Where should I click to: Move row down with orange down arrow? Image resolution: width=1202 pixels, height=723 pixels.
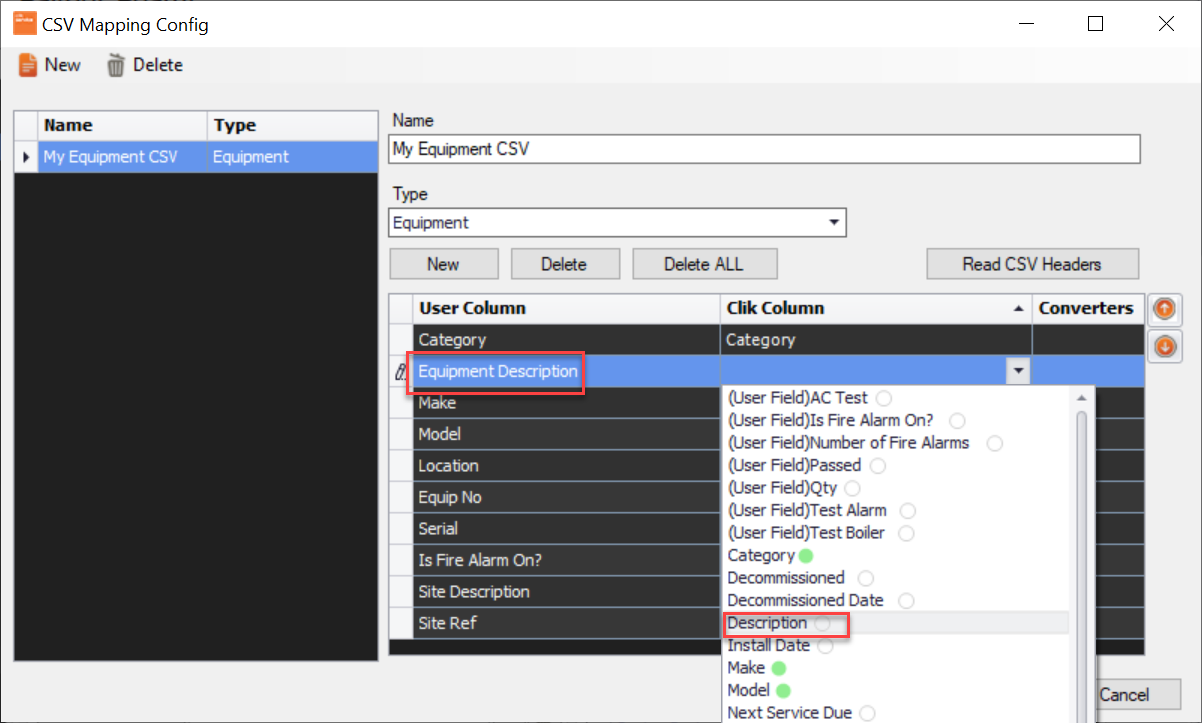click(1163, 347)
